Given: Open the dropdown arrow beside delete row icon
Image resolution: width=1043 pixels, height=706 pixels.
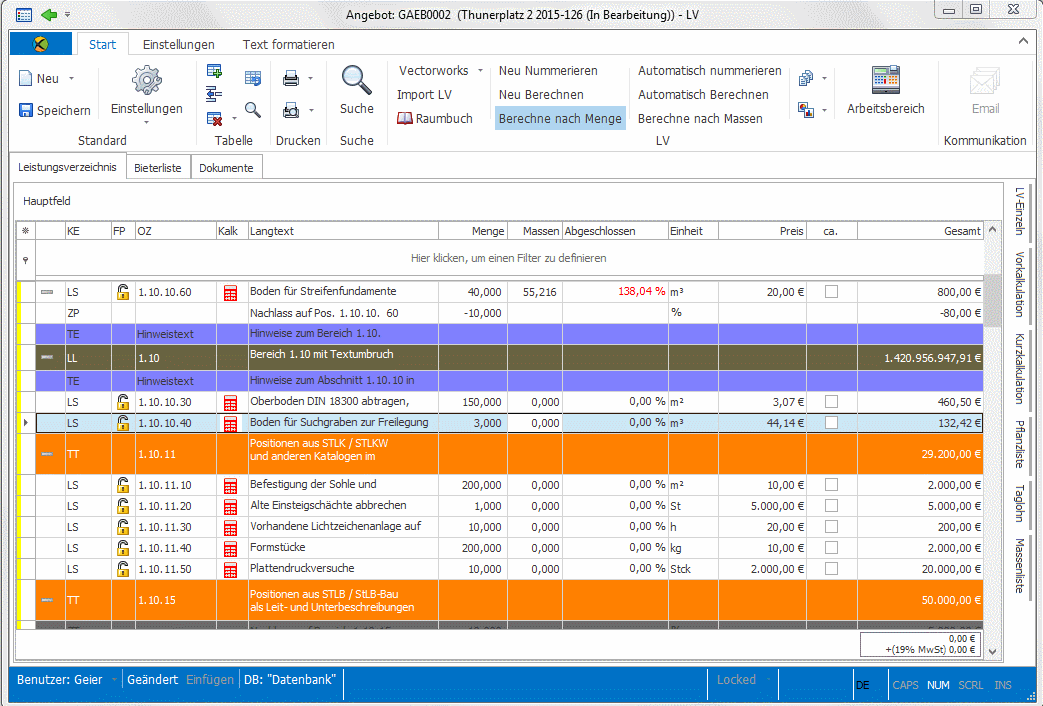Looking at the screenshot, I should point(234,119).
